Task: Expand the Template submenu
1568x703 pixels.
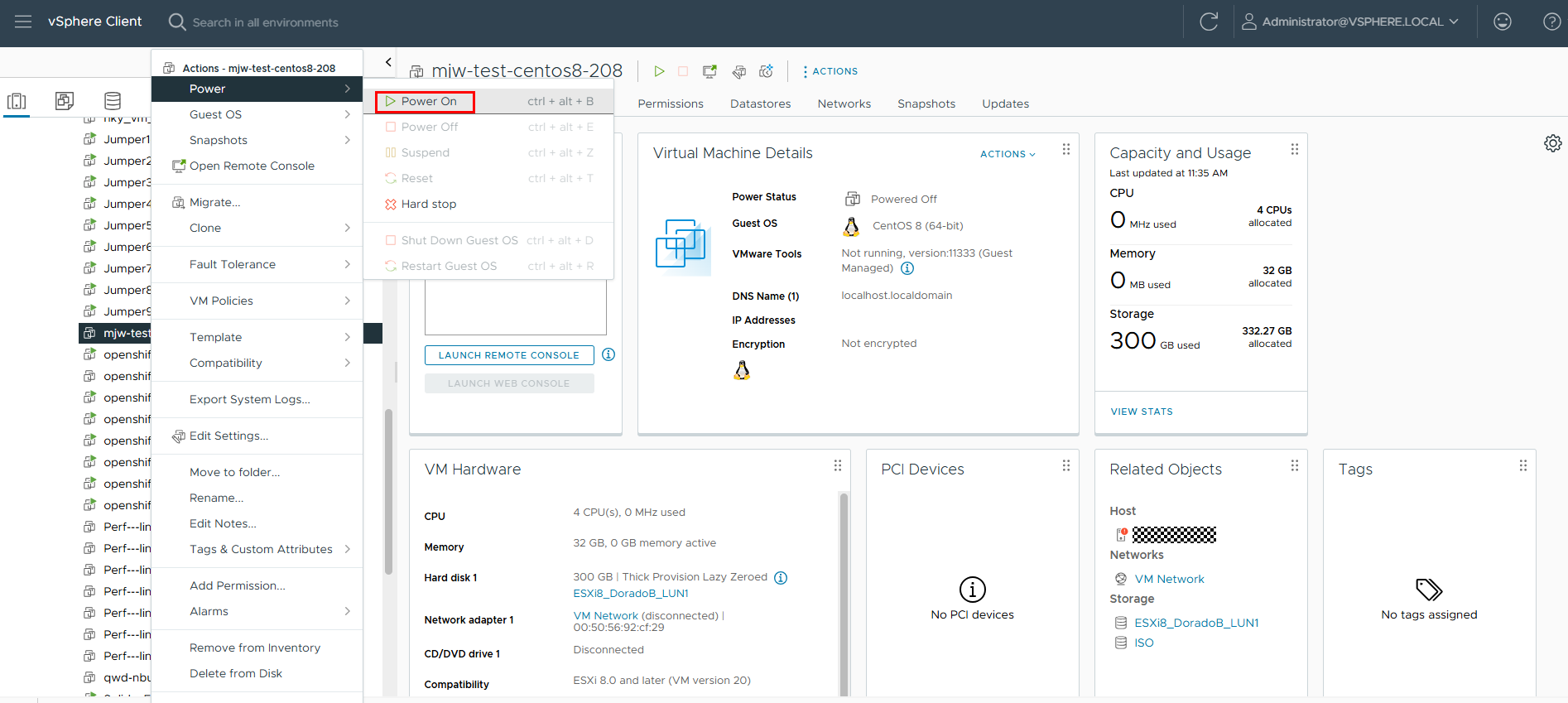Action: [x=257, y=337]
